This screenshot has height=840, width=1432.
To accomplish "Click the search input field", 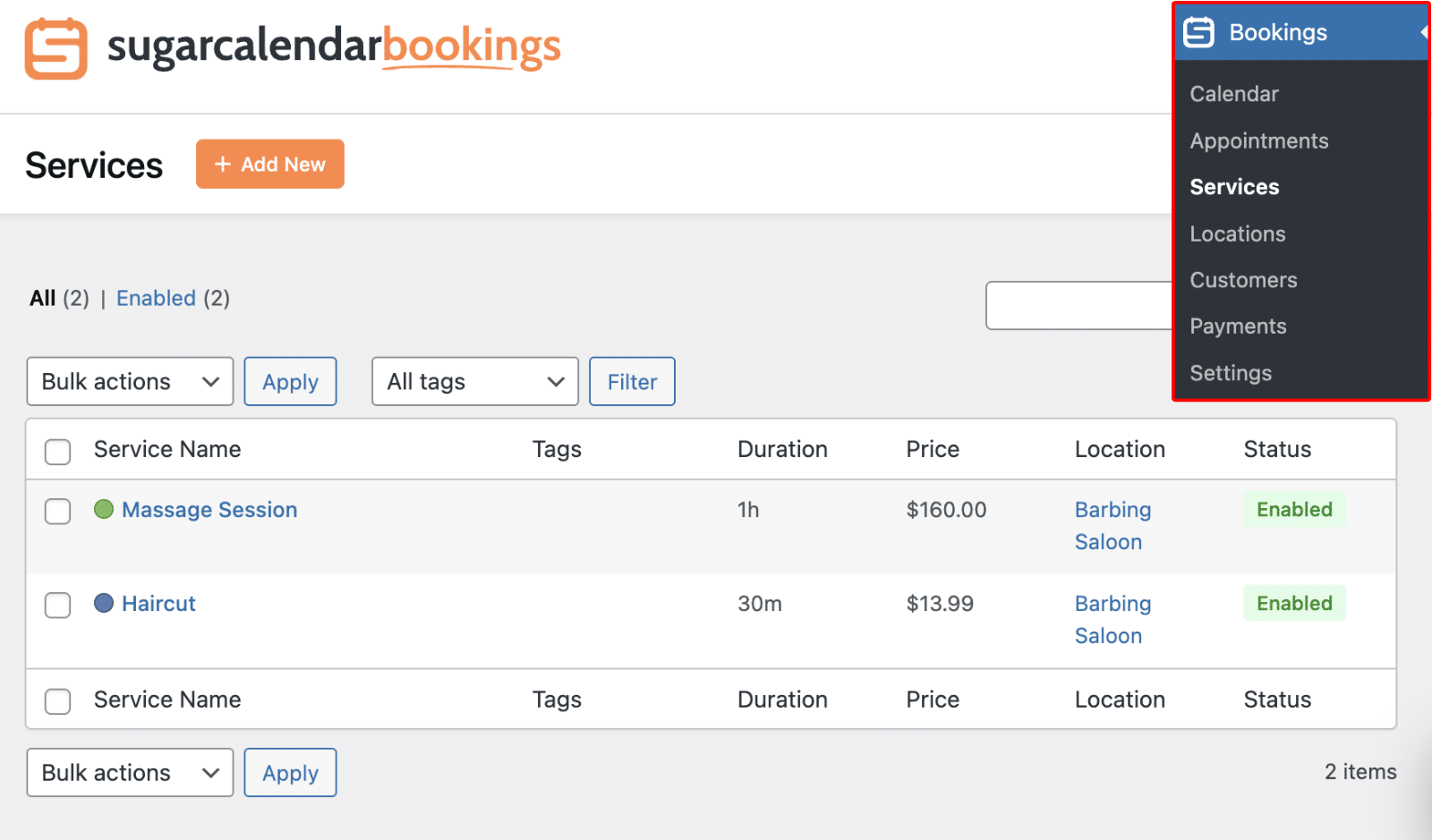I will pos(1074,305).
